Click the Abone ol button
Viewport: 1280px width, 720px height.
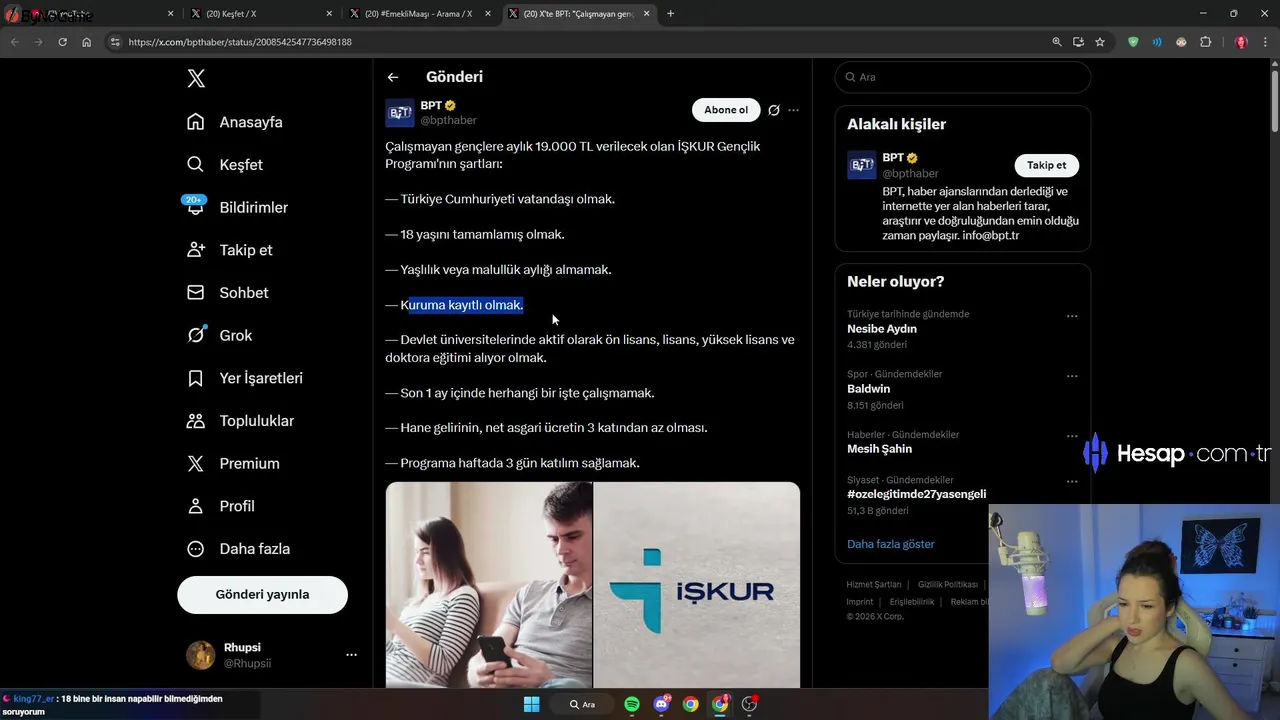point(726,110)
